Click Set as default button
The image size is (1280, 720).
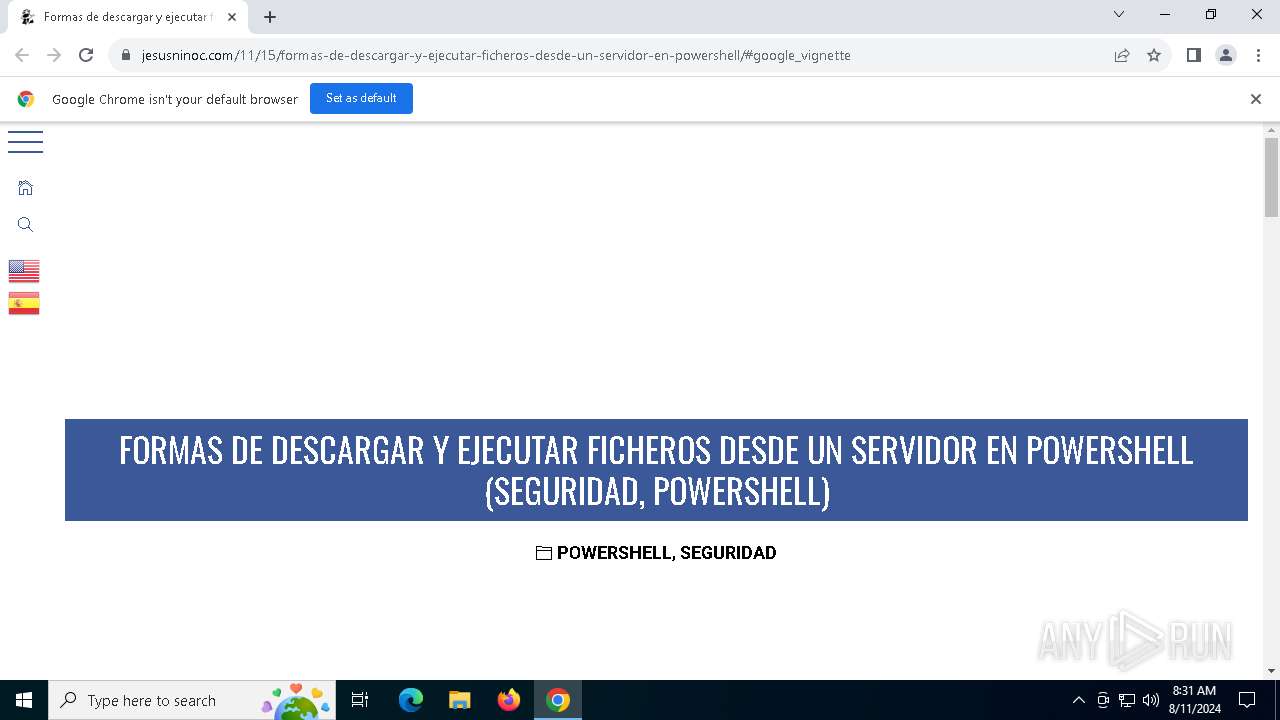click(x=361, y=98)
